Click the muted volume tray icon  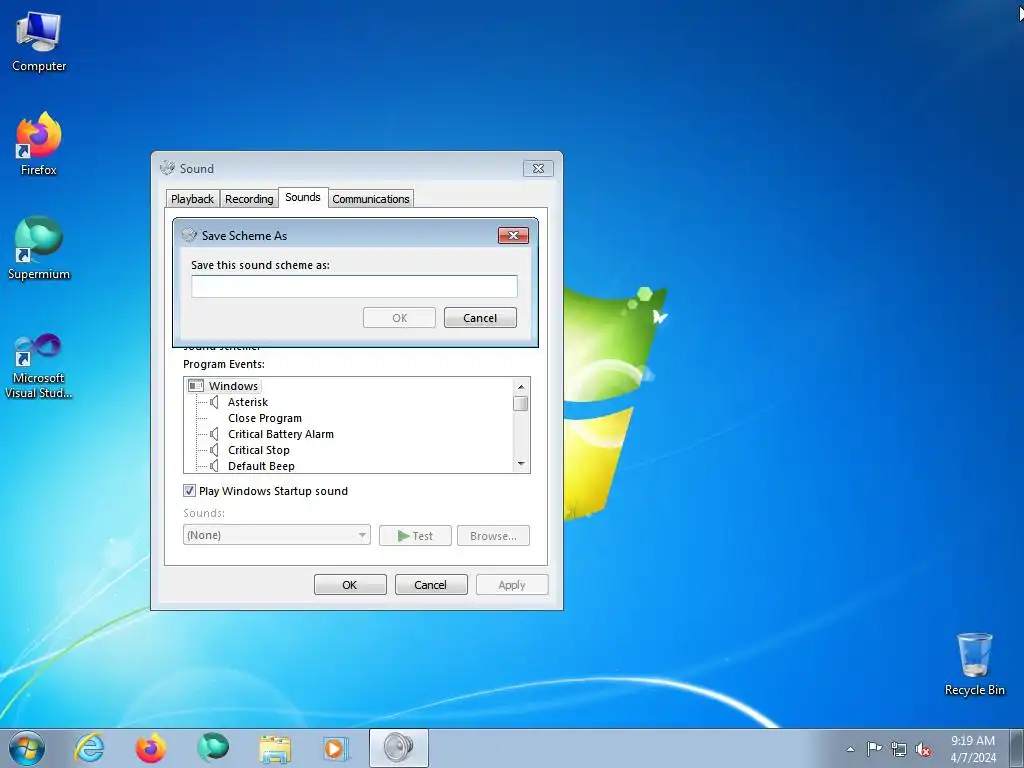[x=923, y=749]
